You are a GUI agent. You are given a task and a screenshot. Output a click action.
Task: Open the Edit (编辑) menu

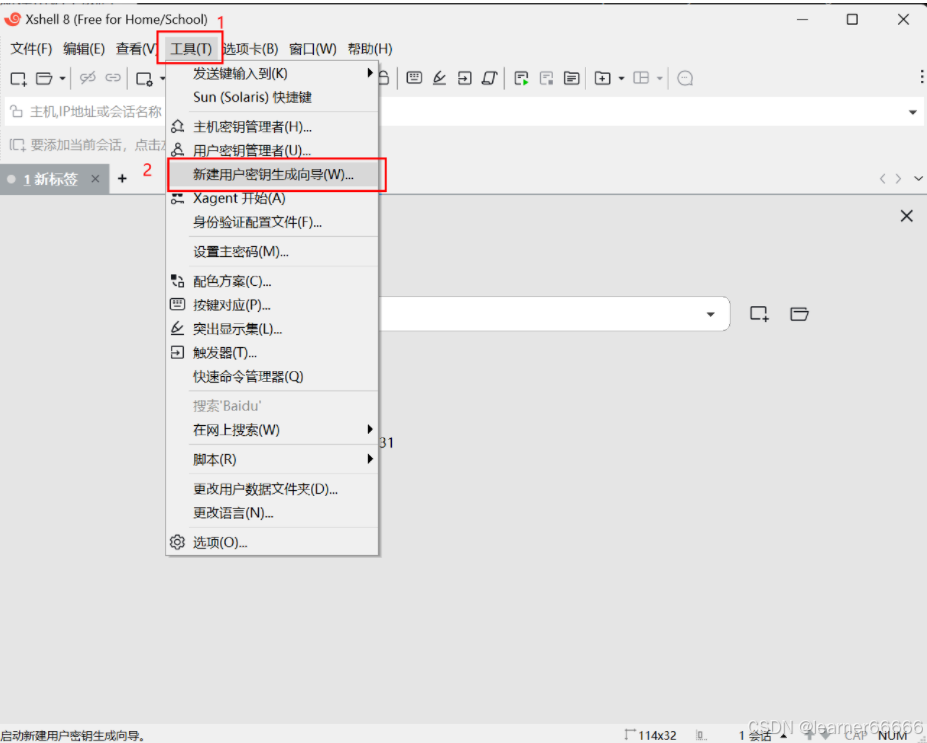(x=84, y=49)
